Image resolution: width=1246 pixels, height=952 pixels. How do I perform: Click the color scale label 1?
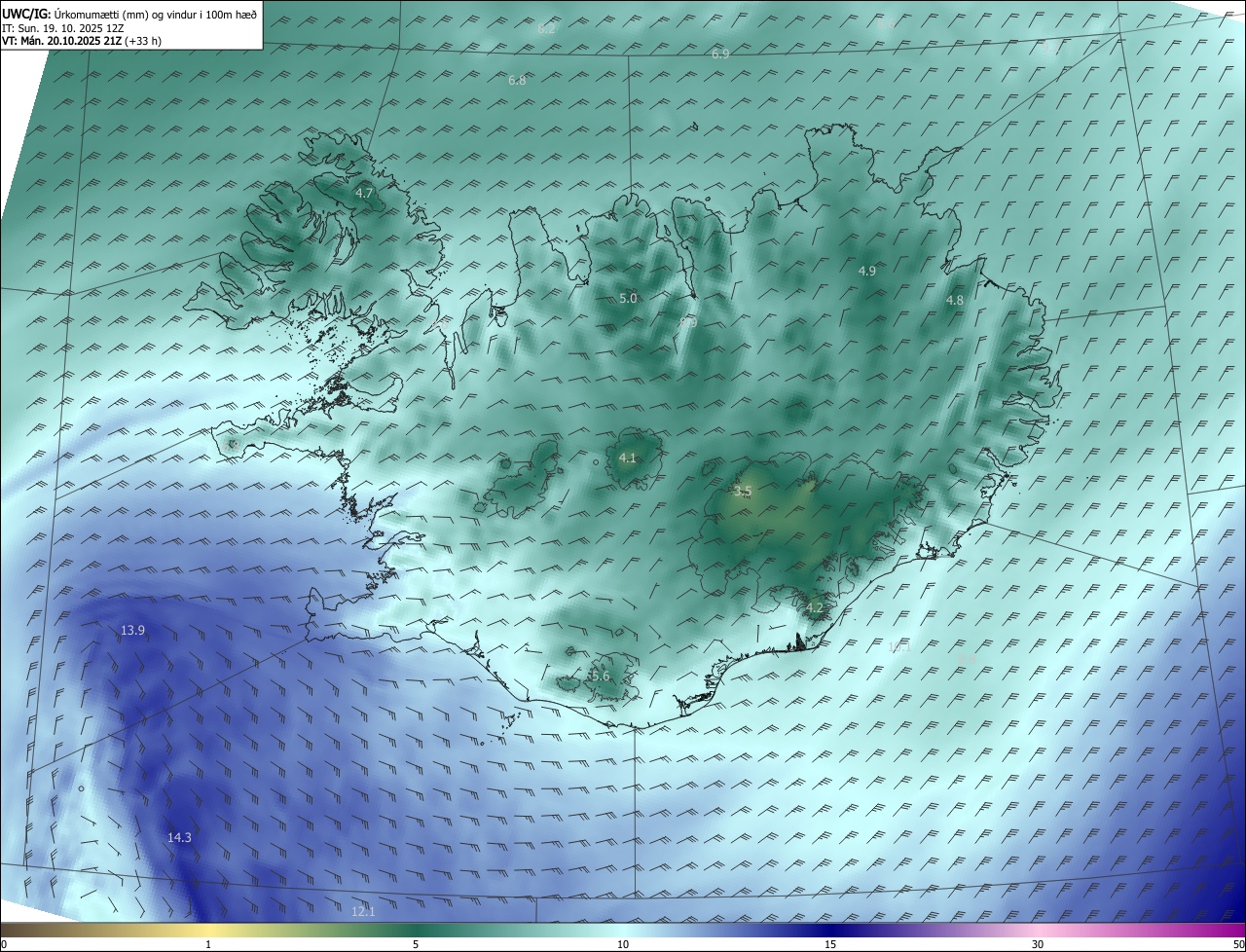208,944
